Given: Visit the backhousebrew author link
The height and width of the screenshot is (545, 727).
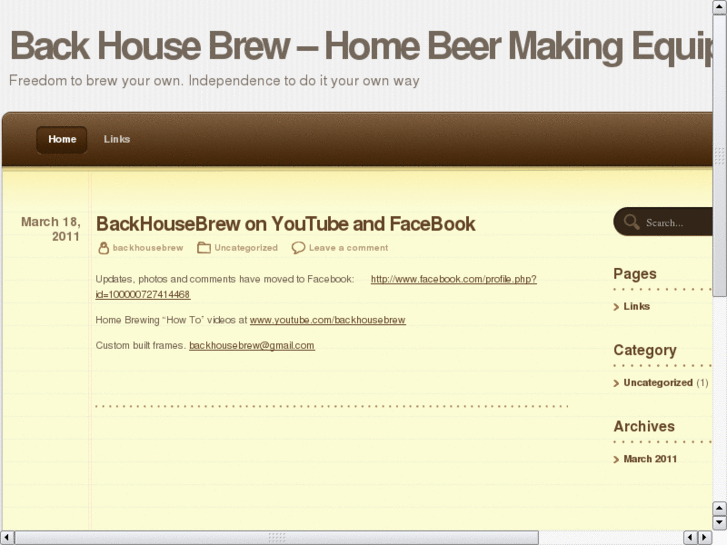Looking at the screenshot, I should [148, 248].
